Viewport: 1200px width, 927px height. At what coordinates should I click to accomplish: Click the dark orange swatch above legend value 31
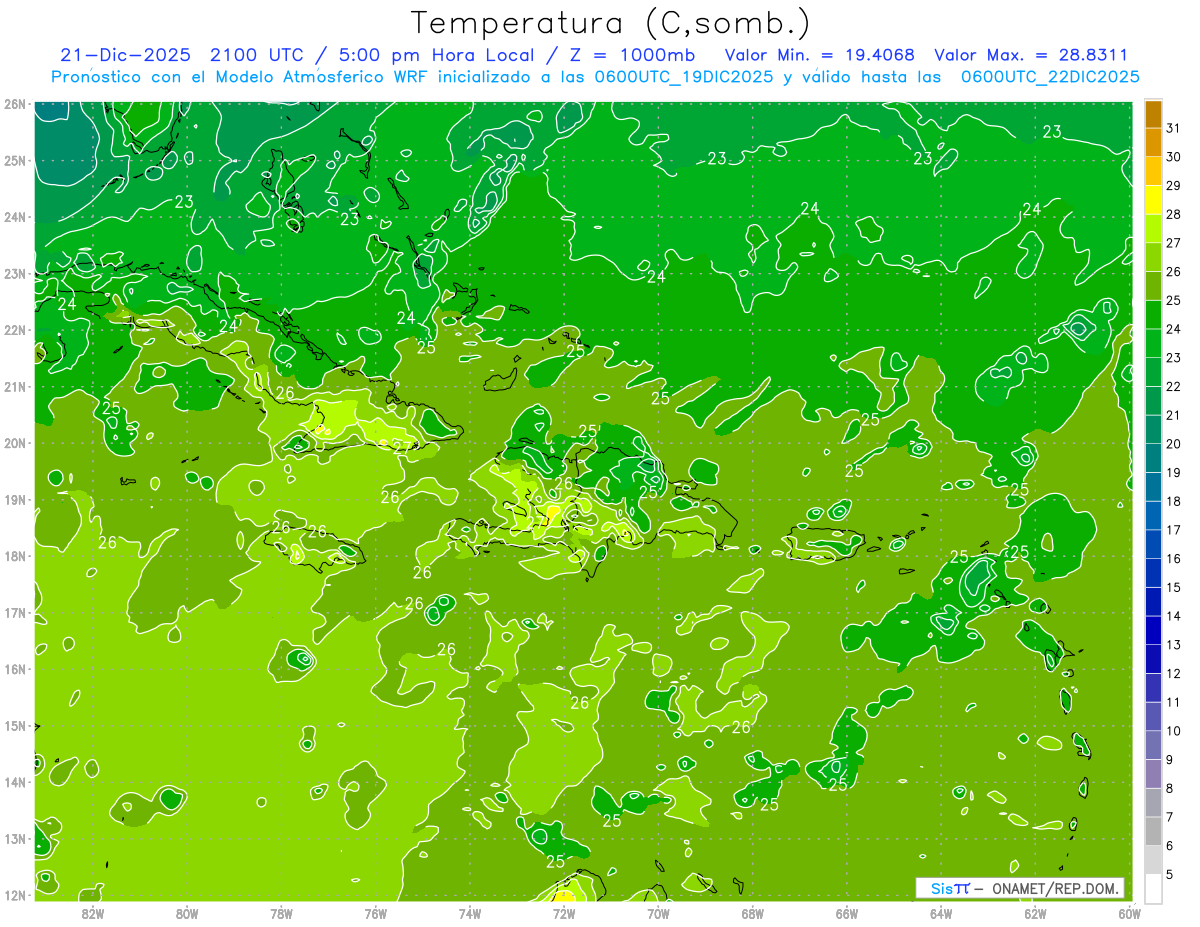point(1153,114)
